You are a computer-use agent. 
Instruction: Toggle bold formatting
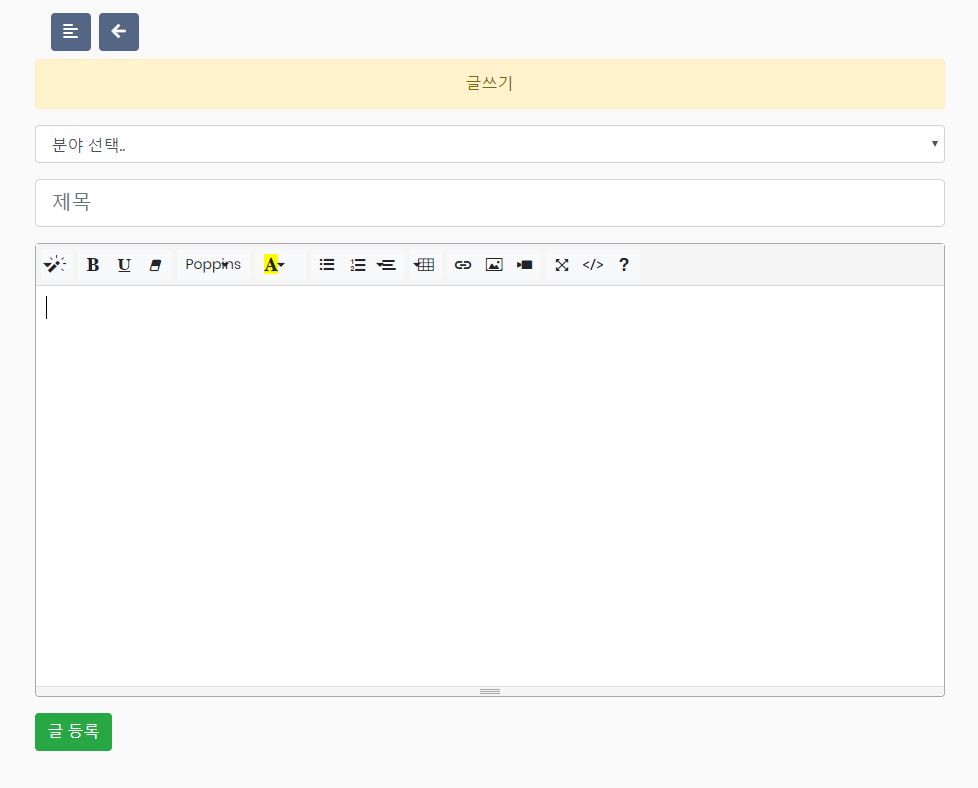coord(93,265)
